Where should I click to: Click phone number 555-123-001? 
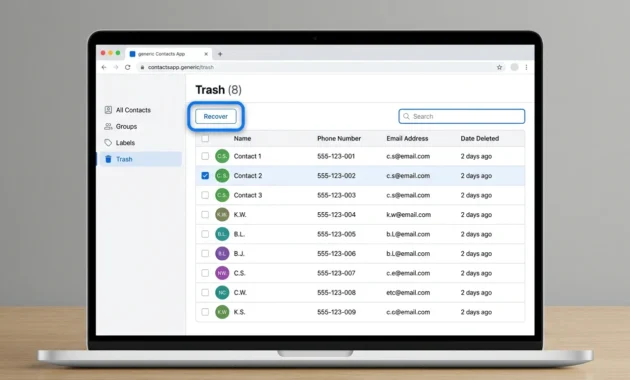point(336,156)
